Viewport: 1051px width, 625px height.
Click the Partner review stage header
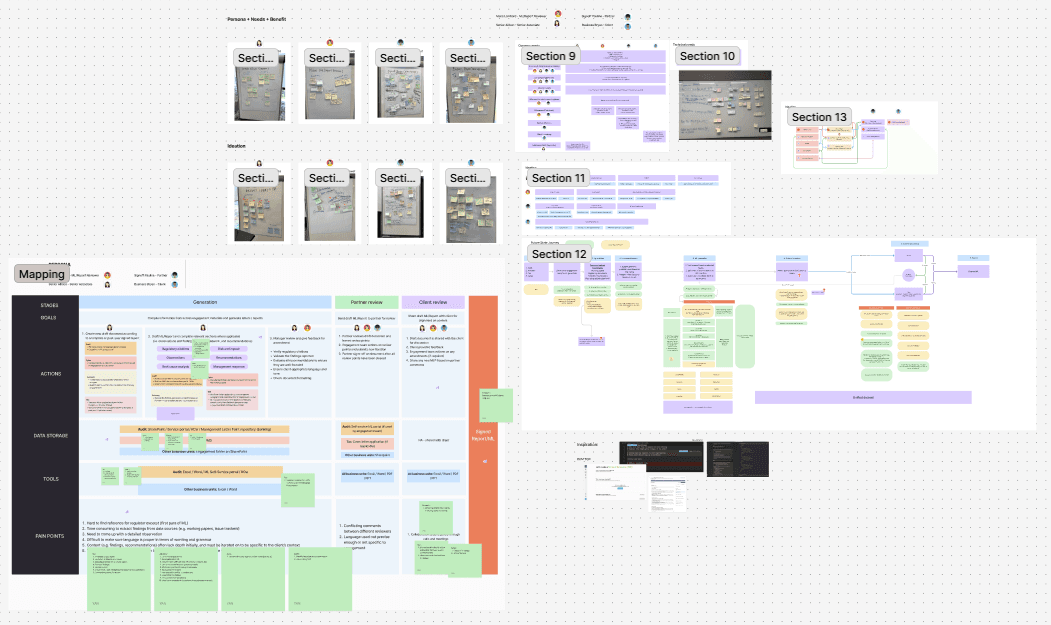coord(366,302)
